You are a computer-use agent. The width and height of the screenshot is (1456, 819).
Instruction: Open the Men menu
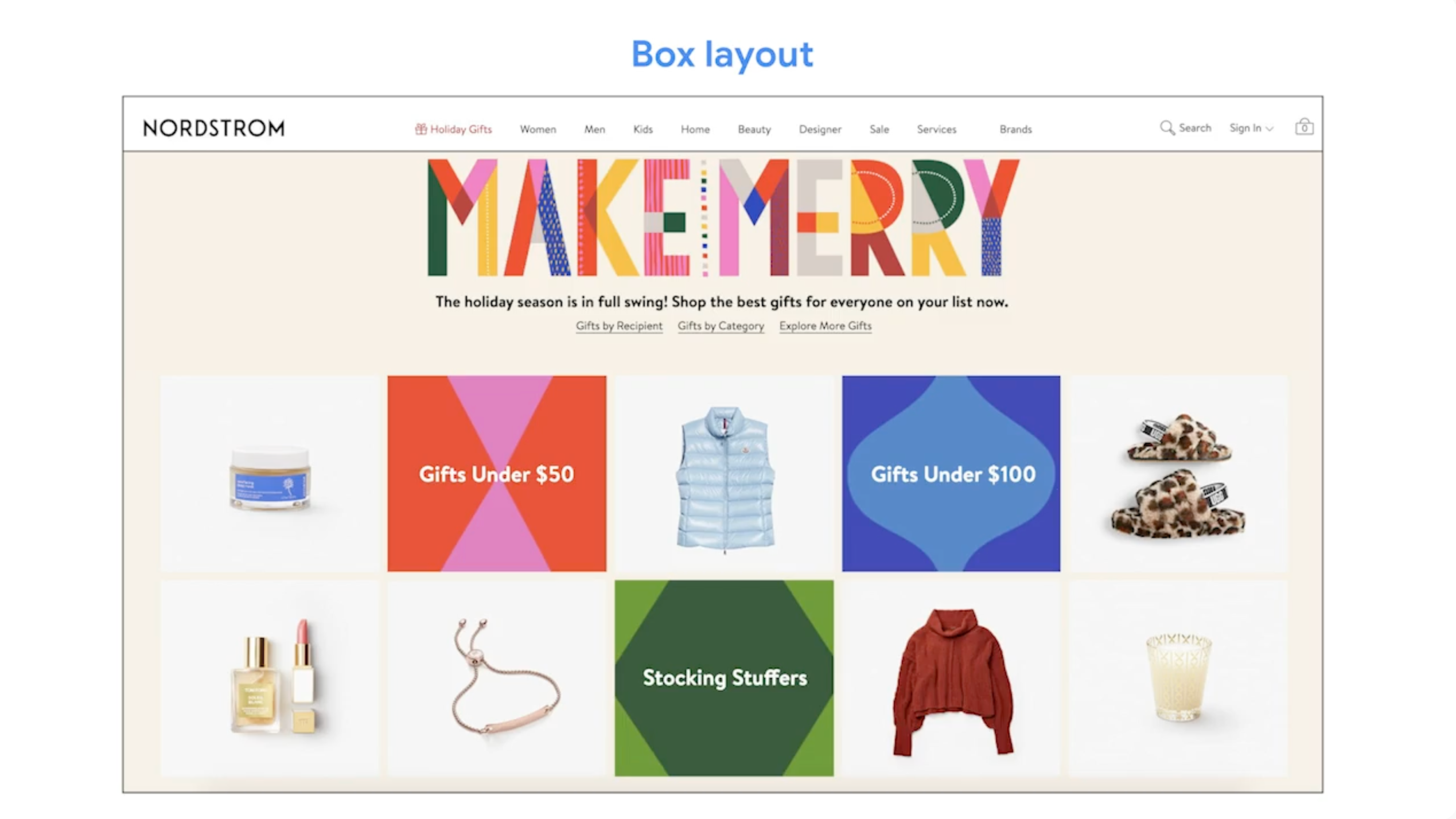594,130
